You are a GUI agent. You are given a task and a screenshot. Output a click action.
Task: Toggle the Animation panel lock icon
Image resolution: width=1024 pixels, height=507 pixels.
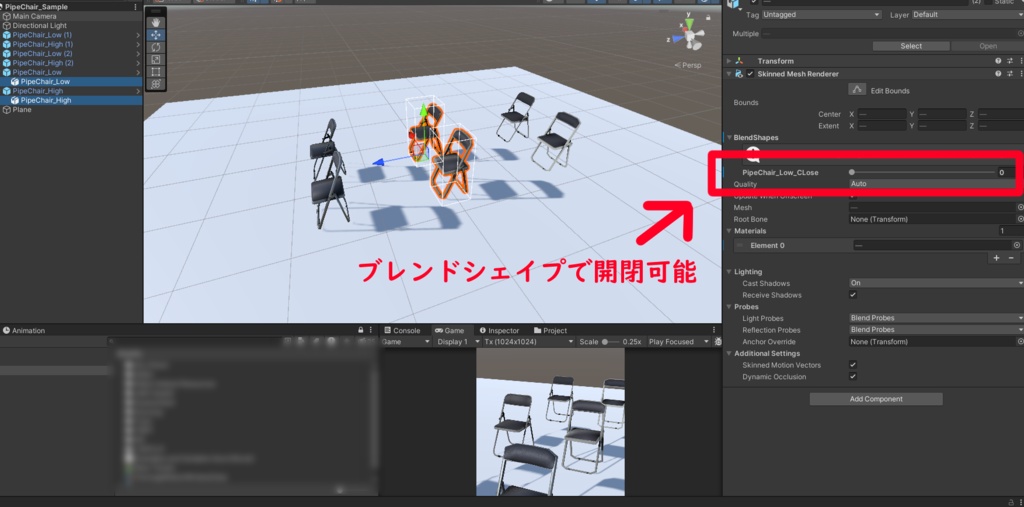(x=360, y=331)
